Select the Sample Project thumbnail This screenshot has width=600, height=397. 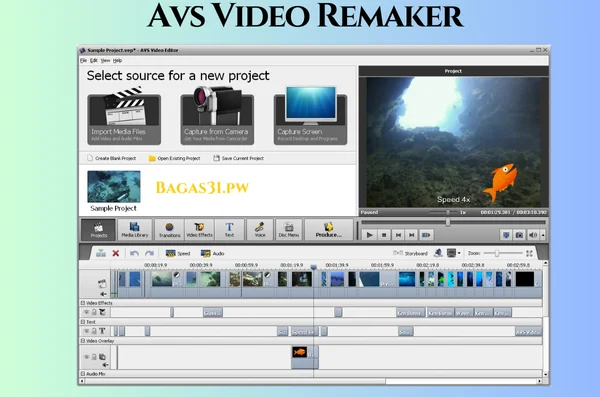pos(114,187)
